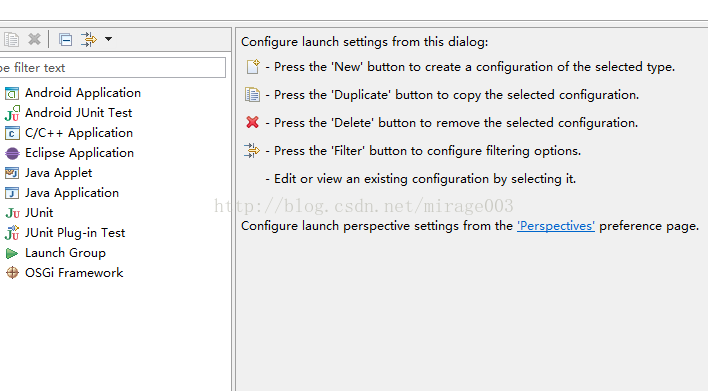The width and height of the screenshot is (708, 391).
Task: Choose the Java Application configuration type
Action: click(x=62, y=193)
